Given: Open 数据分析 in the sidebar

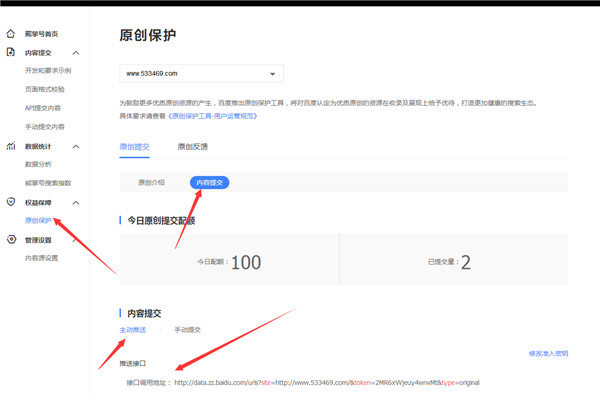Looking at the screenshot, I should point(38,164).
